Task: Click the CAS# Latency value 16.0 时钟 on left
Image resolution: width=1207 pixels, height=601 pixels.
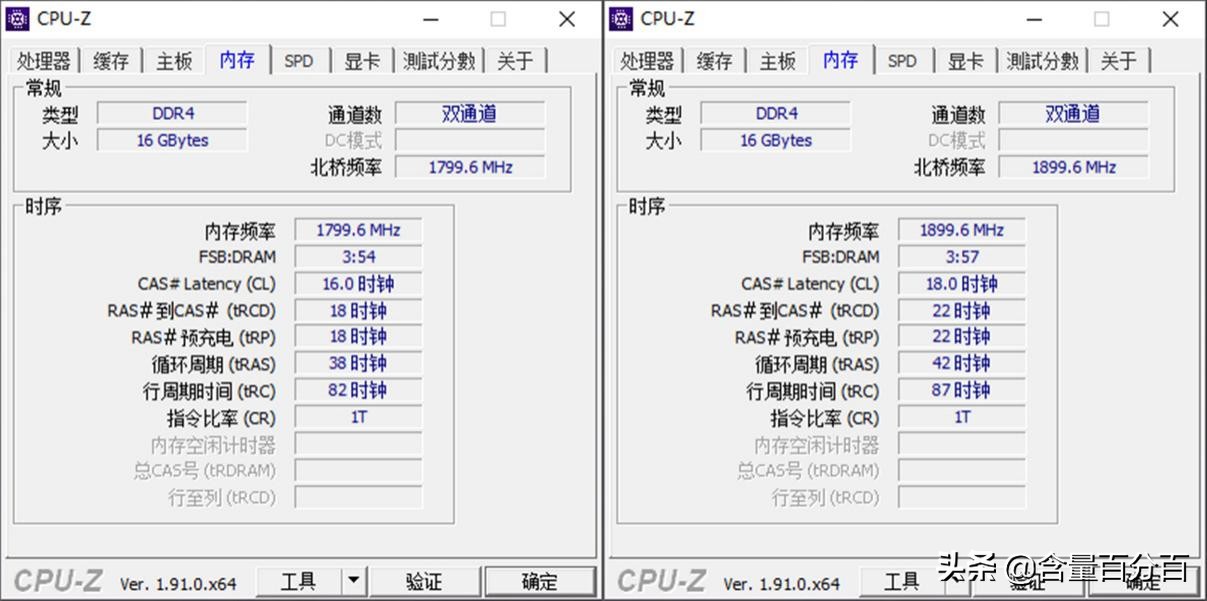Action: tap(357, 283)
